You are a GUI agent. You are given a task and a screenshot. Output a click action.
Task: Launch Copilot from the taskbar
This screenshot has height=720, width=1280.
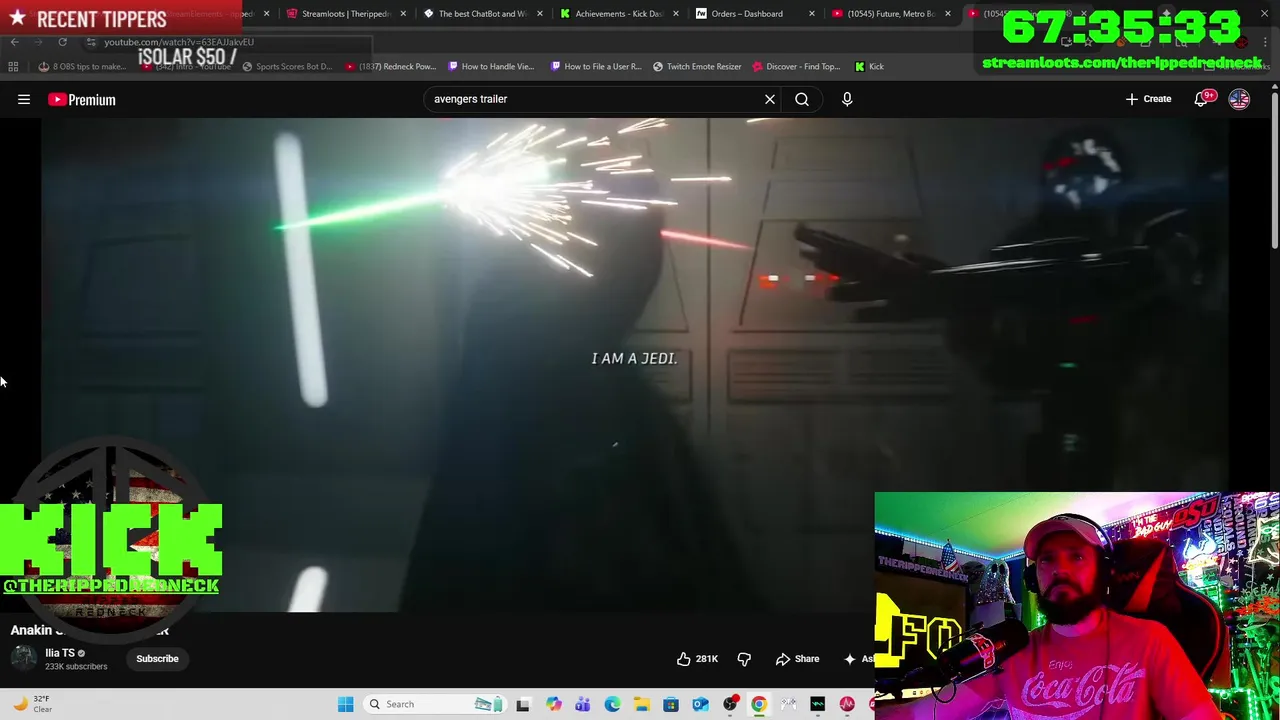[x=553, y=704]
